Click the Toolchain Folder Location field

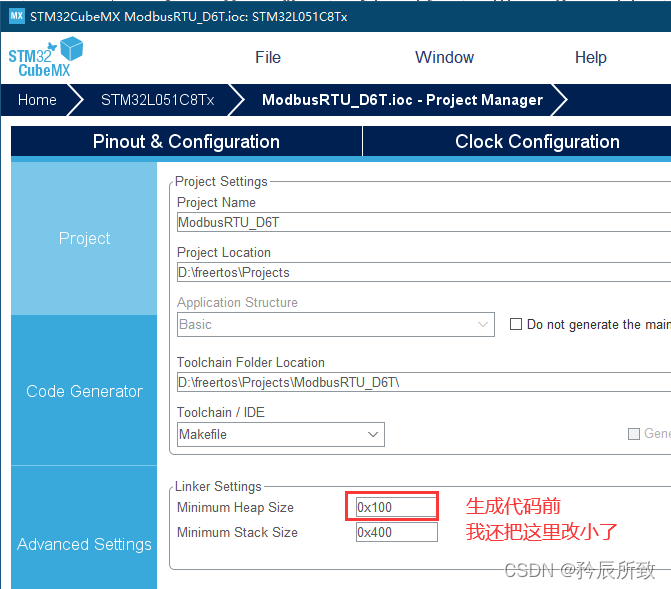click(x=424, y=382)
